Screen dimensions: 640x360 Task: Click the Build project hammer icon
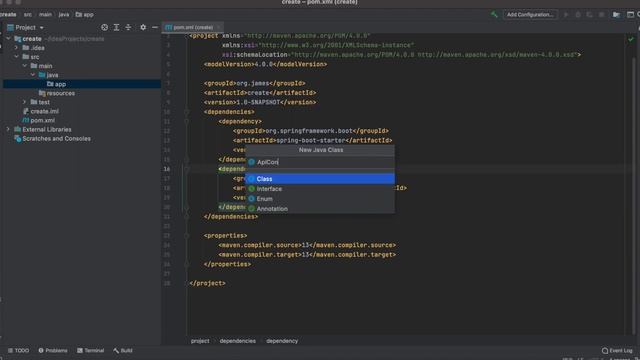(494, 14)
